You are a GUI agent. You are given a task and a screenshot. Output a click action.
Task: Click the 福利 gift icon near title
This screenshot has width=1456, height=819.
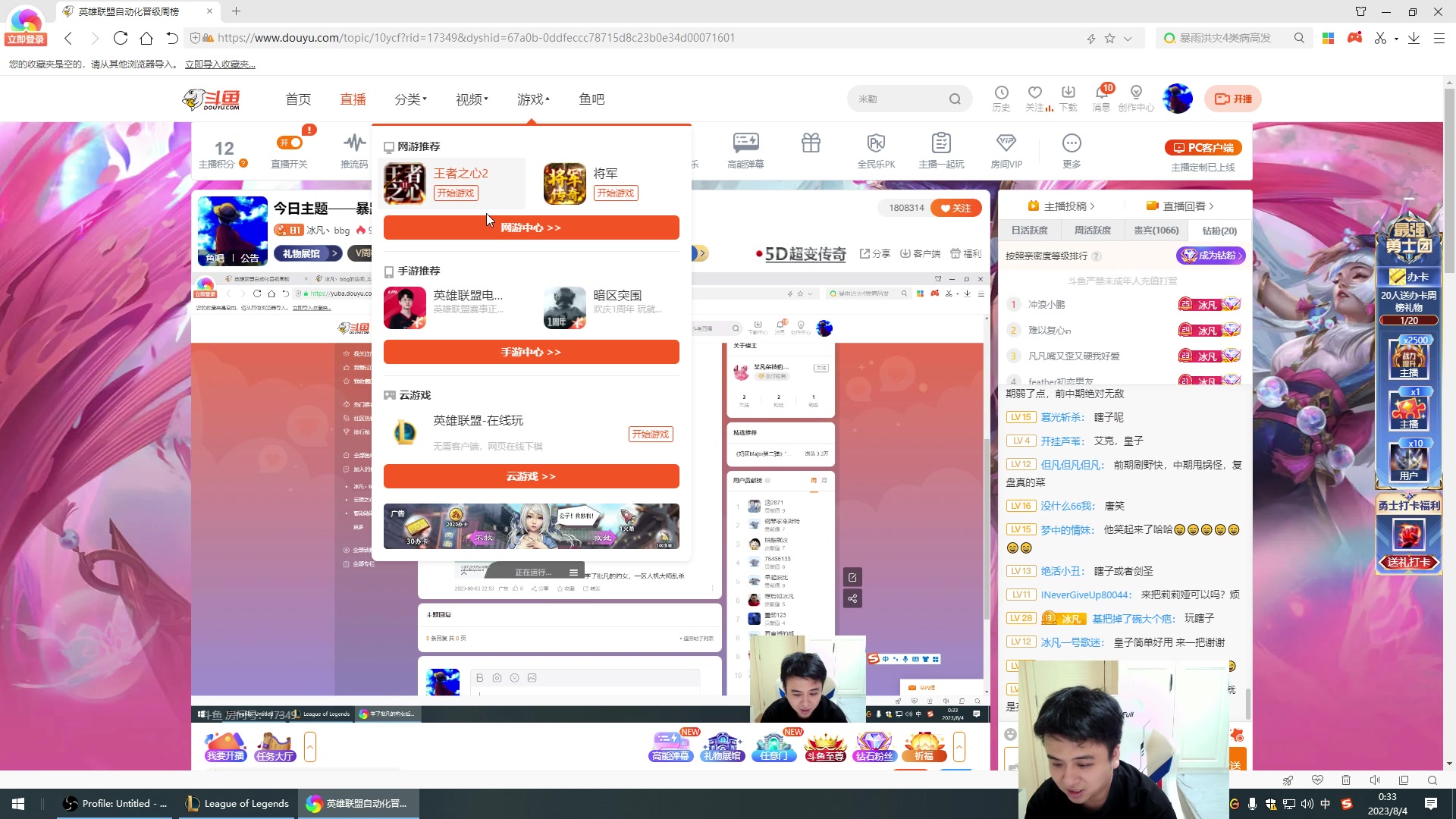[966, 254]
